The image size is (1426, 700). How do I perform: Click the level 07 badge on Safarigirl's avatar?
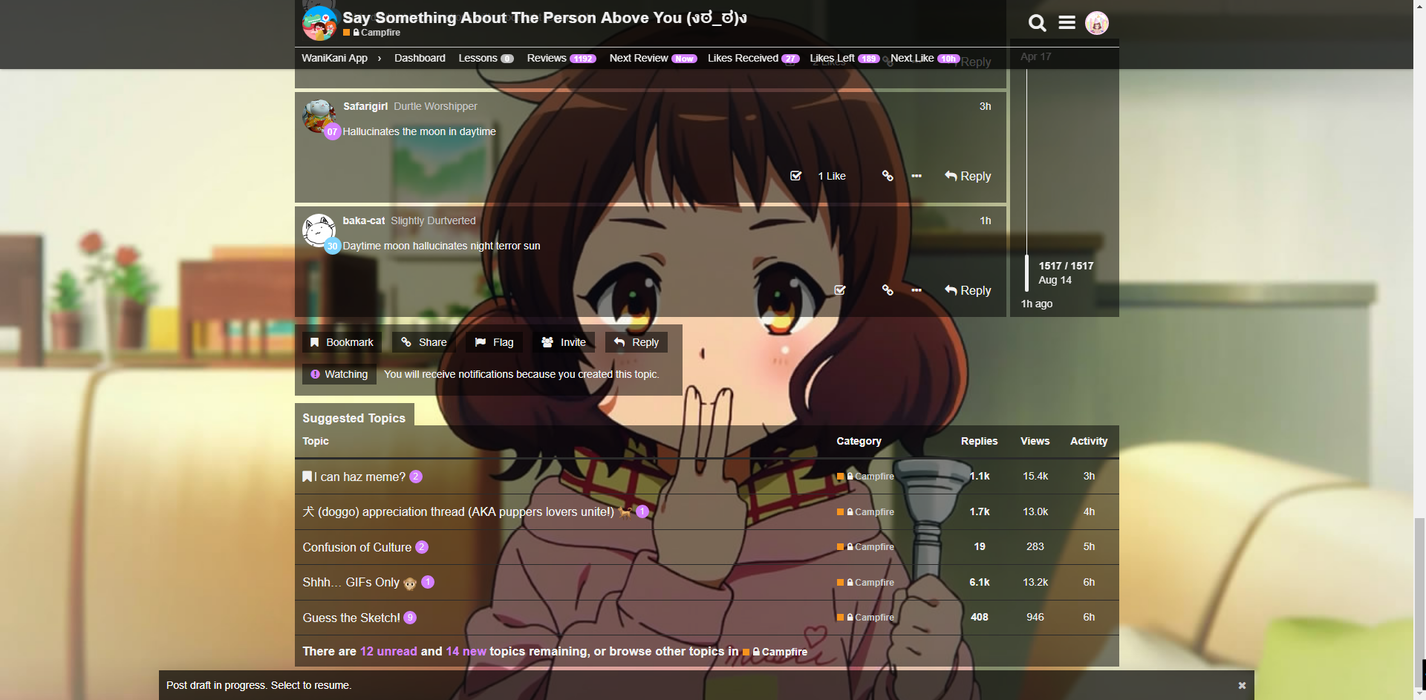click(332, 131)
